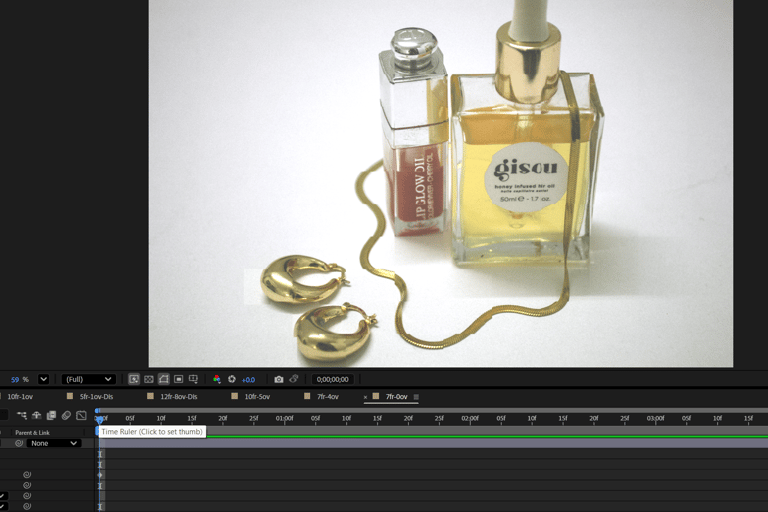
Task: Enable the Region of Interest tool
Action: (x=179, y=379)
